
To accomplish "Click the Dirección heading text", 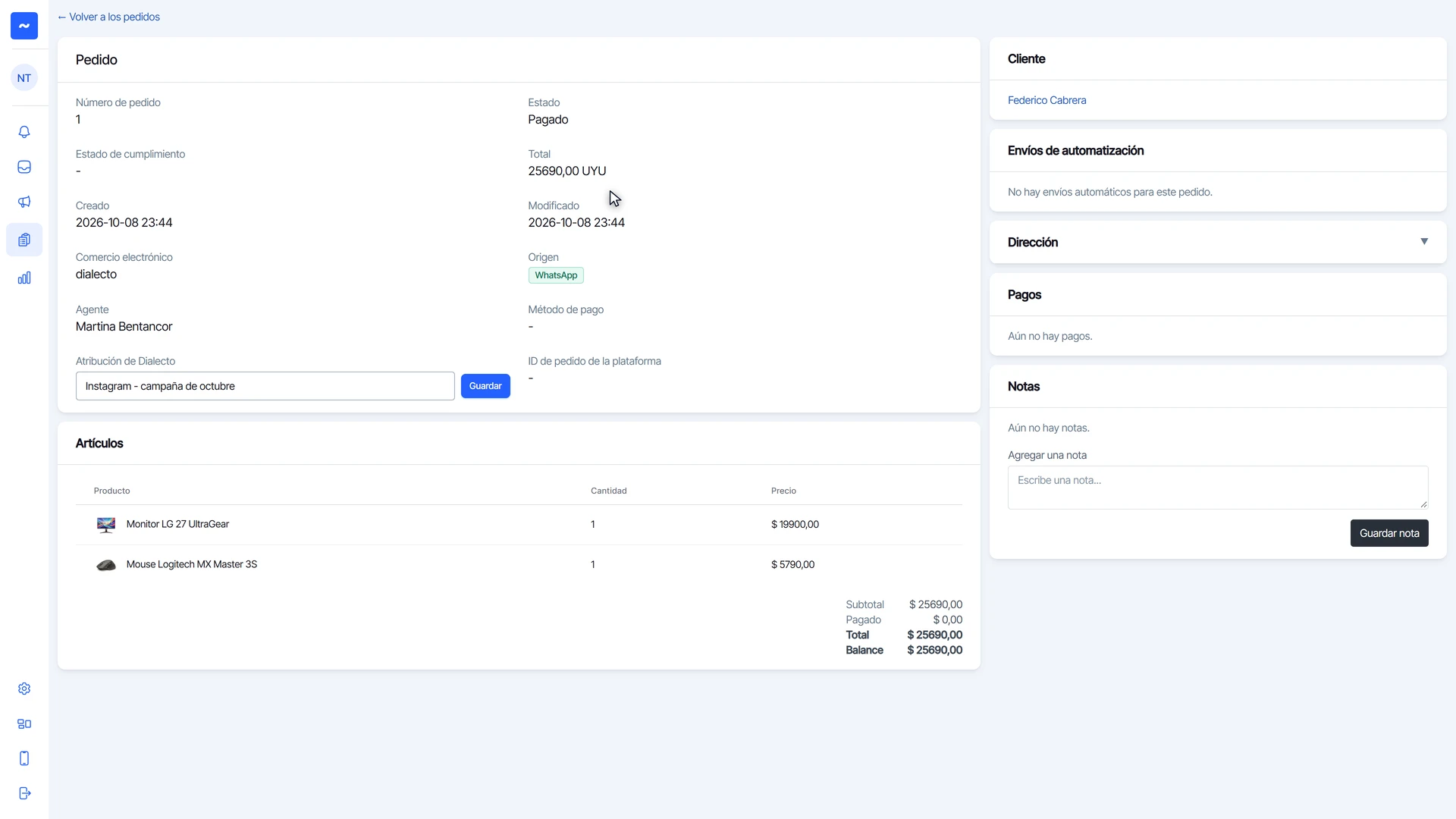I will (1032, 242).
